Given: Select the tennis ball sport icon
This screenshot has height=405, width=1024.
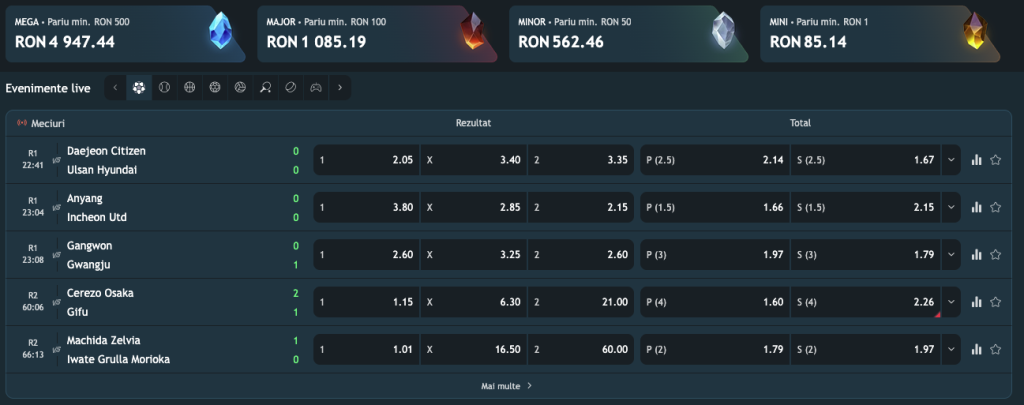Looking at the screenshot, I should (164, 88).
